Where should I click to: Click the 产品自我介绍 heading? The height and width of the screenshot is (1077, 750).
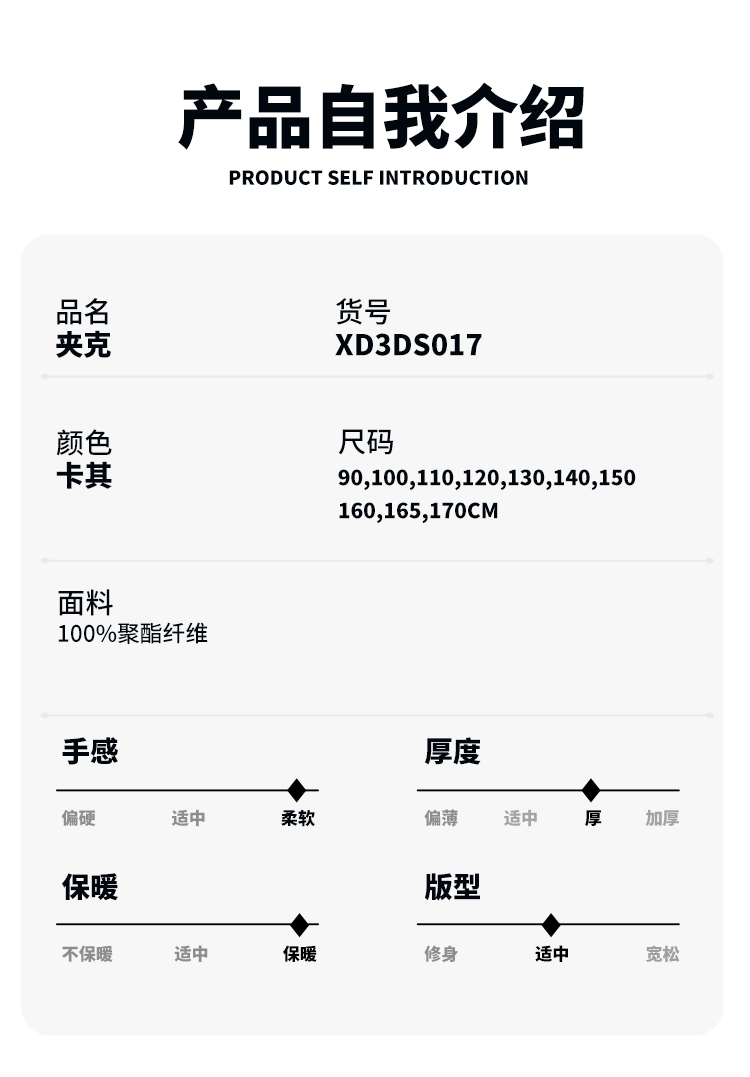[x=380, y=119]
